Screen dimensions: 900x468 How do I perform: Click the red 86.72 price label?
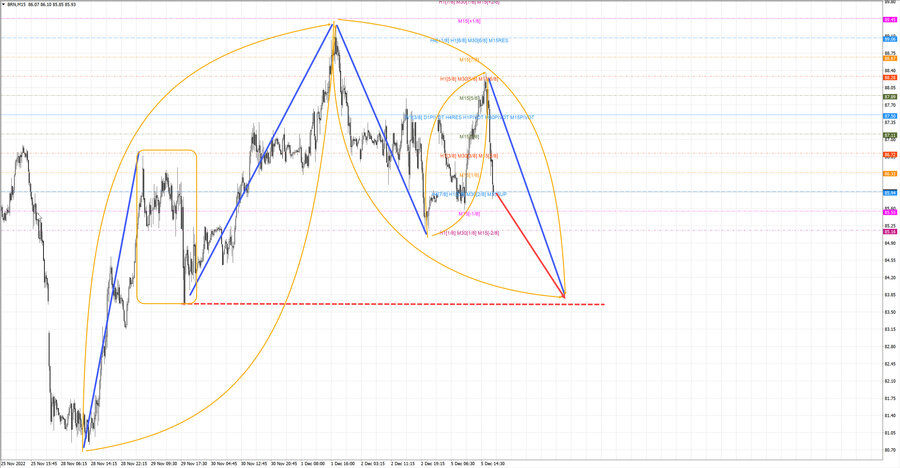pyautogui.click(x=890, y=154)
